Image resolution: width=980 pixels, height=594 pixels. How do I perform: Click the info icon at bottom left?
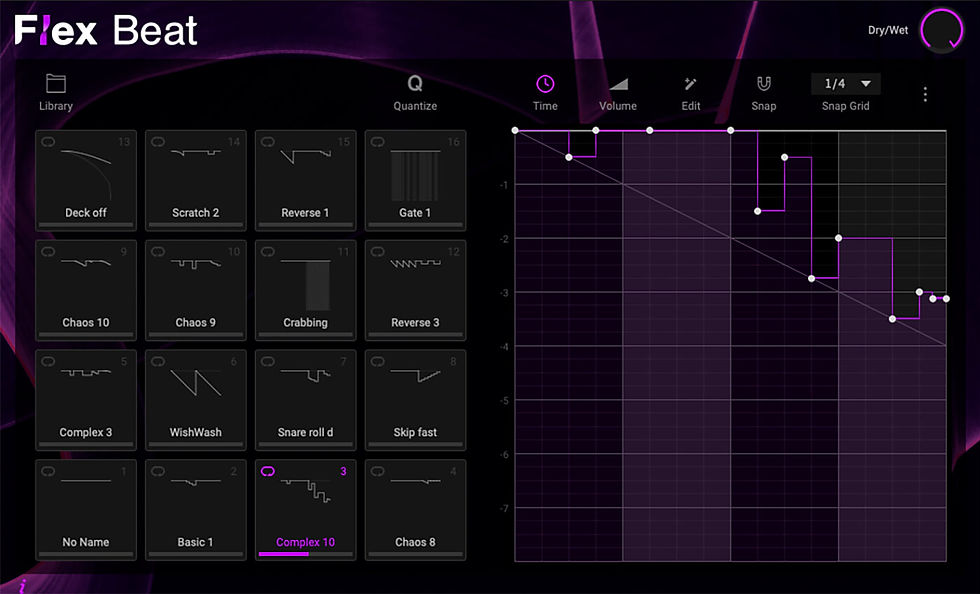[22, 586]
